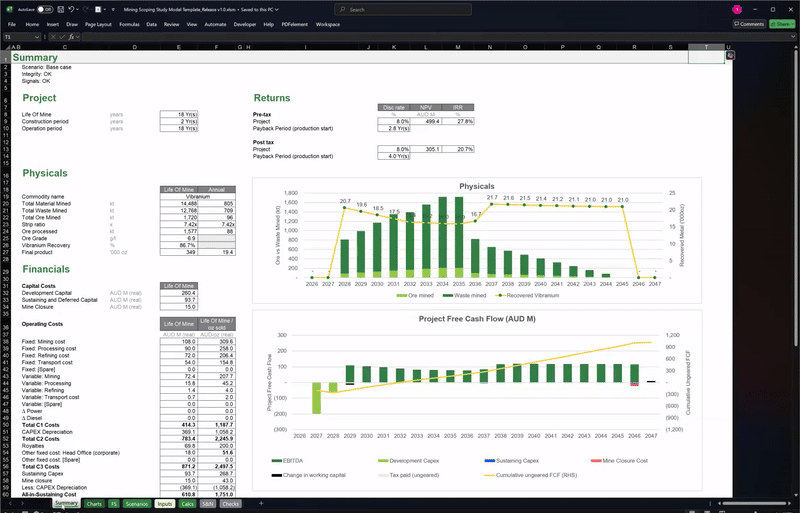
Task: Click the Undo arrow icon
Action: [71, 9]
